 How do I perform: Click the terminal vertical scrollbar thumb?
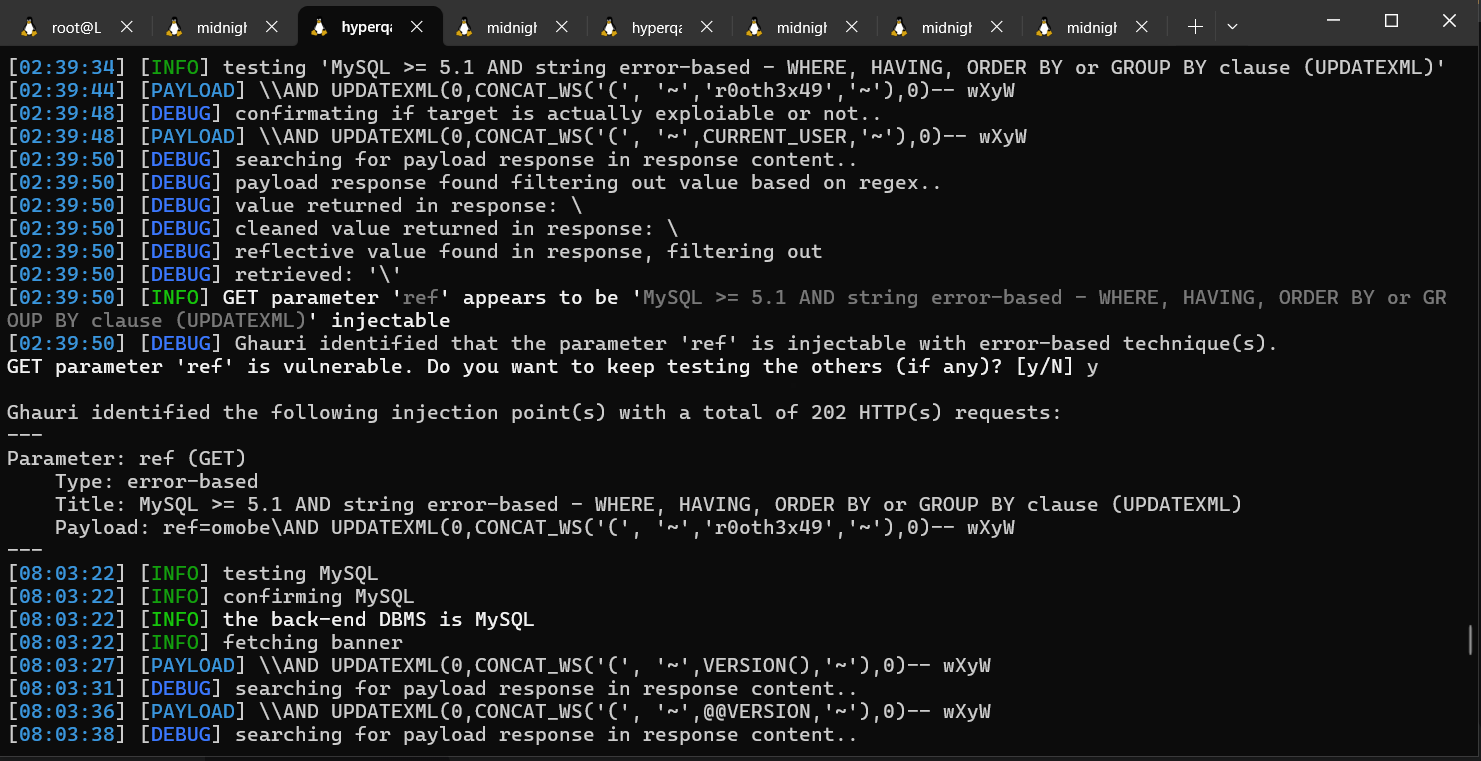[x=1470, y=639]
